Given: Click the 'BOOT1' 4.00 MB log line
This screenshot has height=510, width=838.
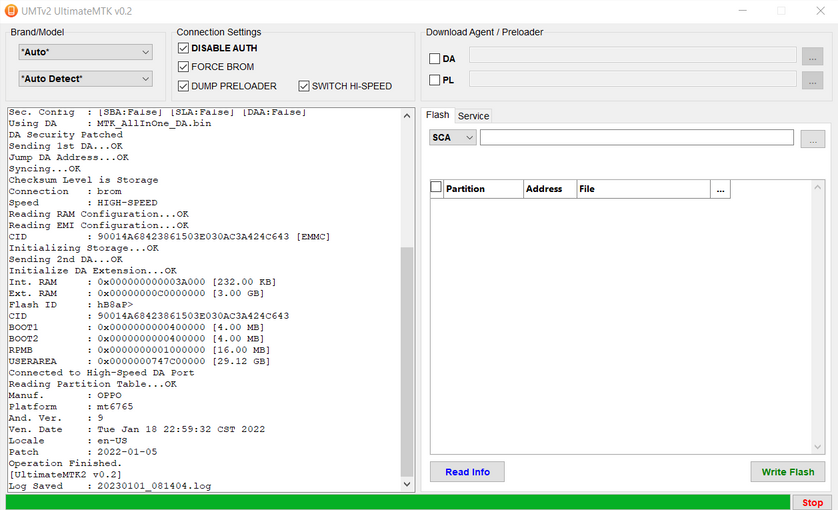Looking at the screenshot, I should (136, 327).
